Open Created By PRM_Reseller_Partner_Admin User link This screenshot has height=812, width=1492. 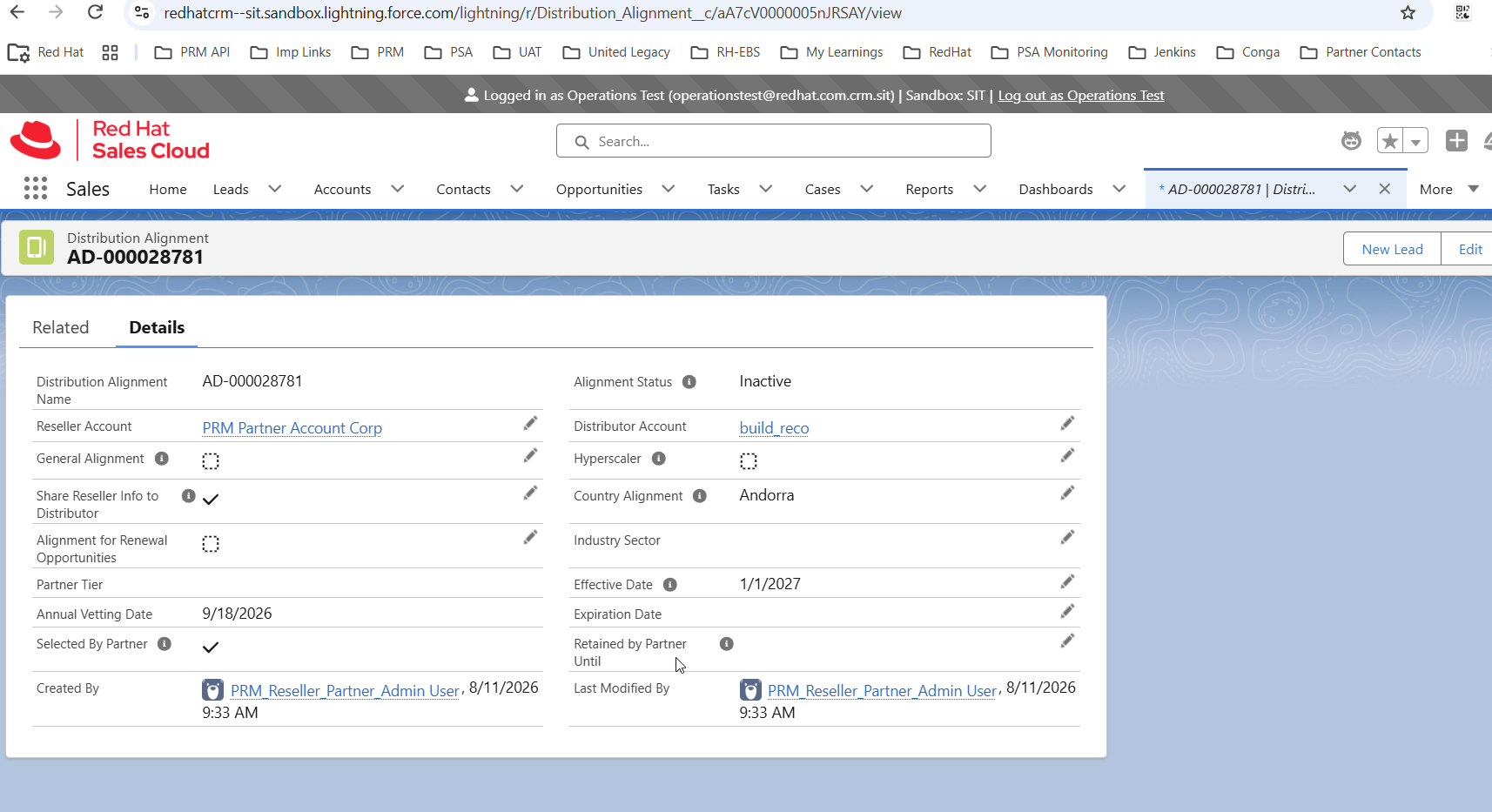[x=345, y=691]
